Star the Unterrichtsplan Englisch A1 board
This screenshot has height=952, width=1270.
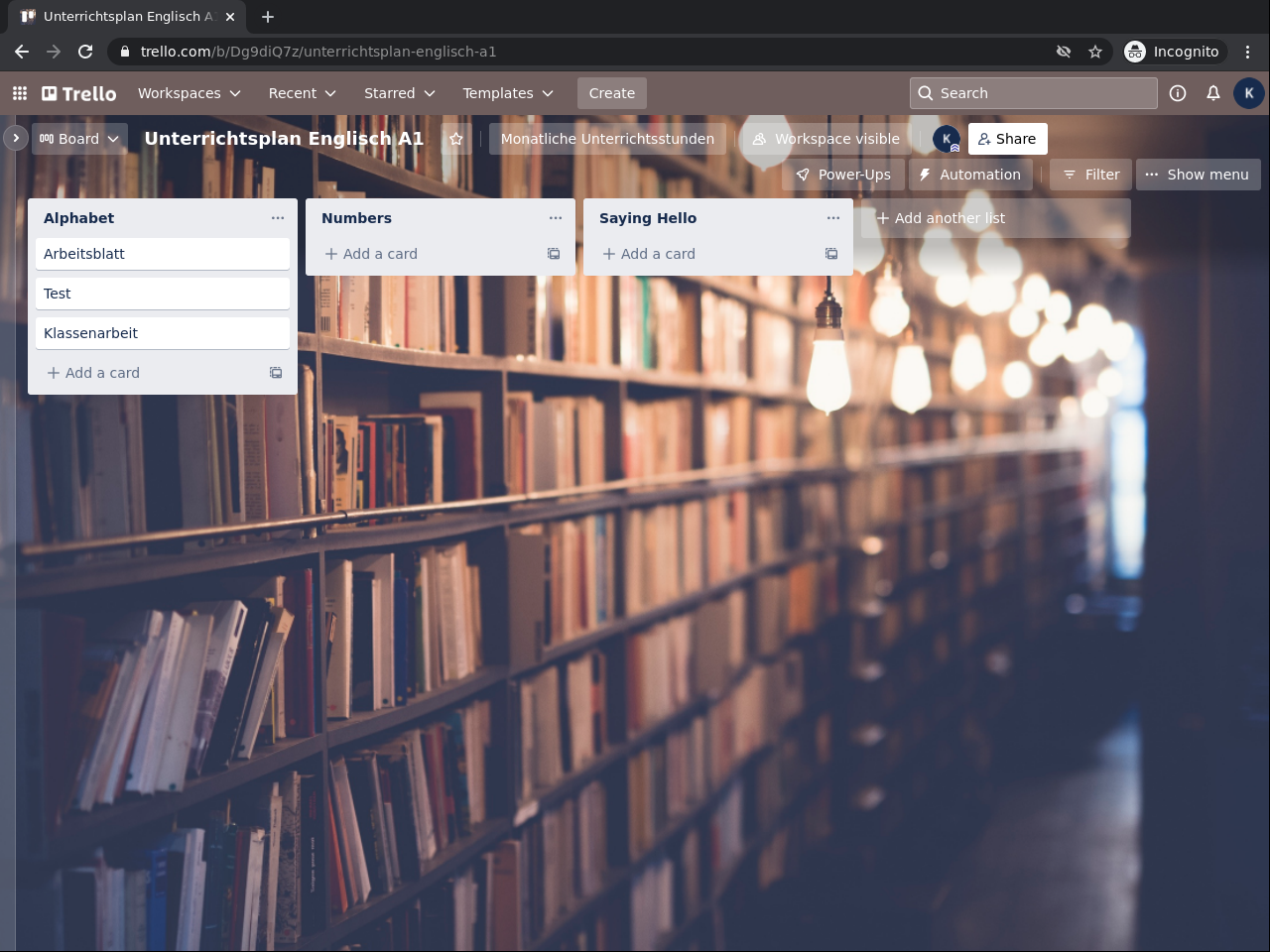pyautogui.click(x=456, y=139)
